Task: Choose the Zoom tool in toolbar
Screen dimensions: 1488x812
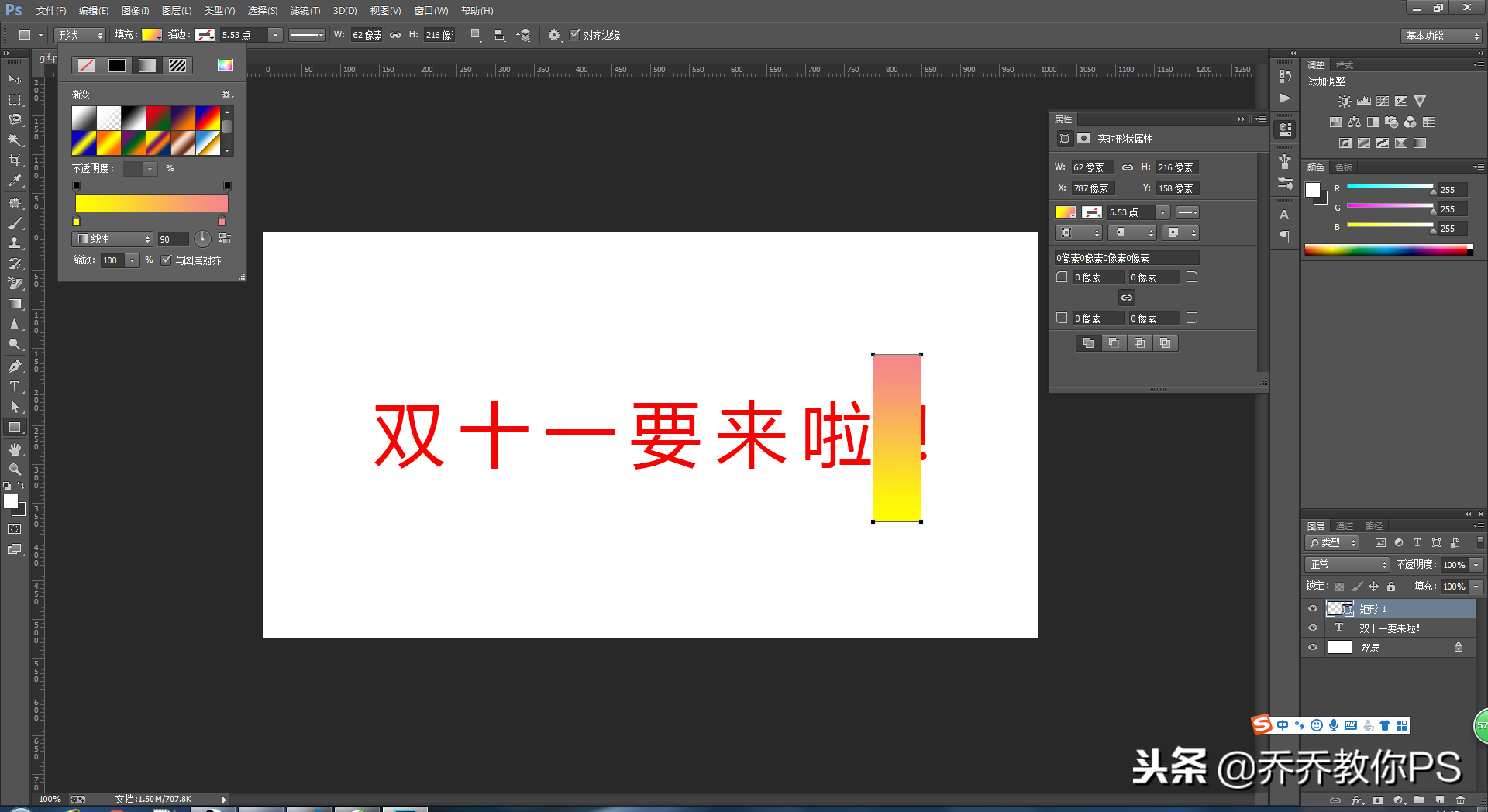Action: coord(14,470)
